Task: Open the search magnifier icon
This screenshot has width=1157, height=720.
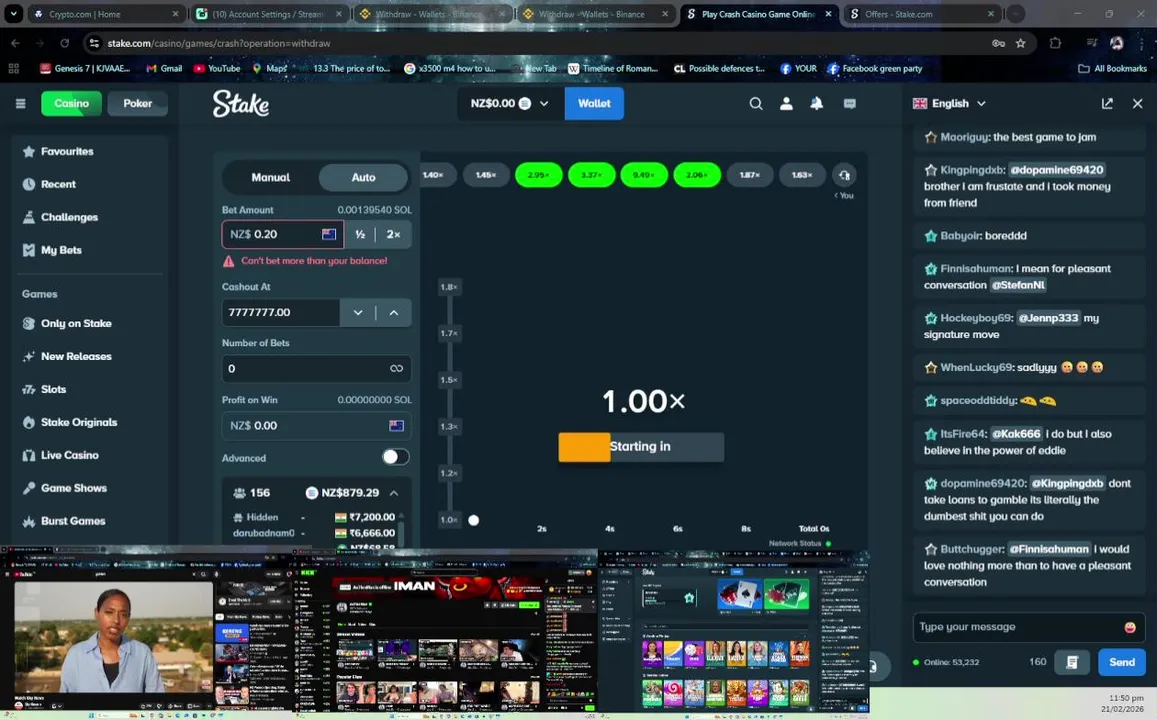Action: pos(756,103)
